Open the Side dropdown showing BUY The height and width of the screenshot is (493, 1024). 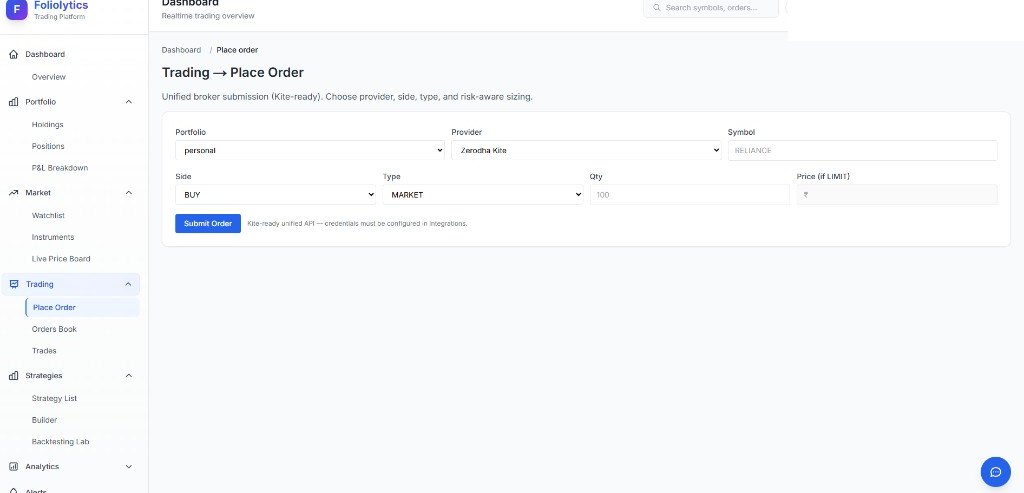[x=276, y=195]
